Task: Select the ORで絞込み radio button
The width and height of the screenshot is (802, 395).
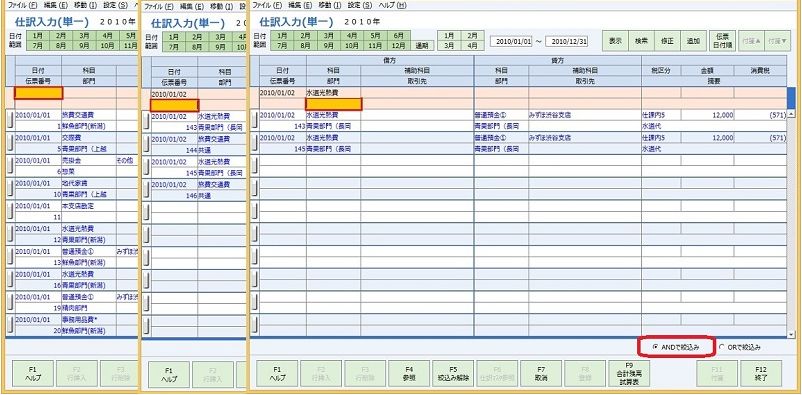Action: click(722, 347)
